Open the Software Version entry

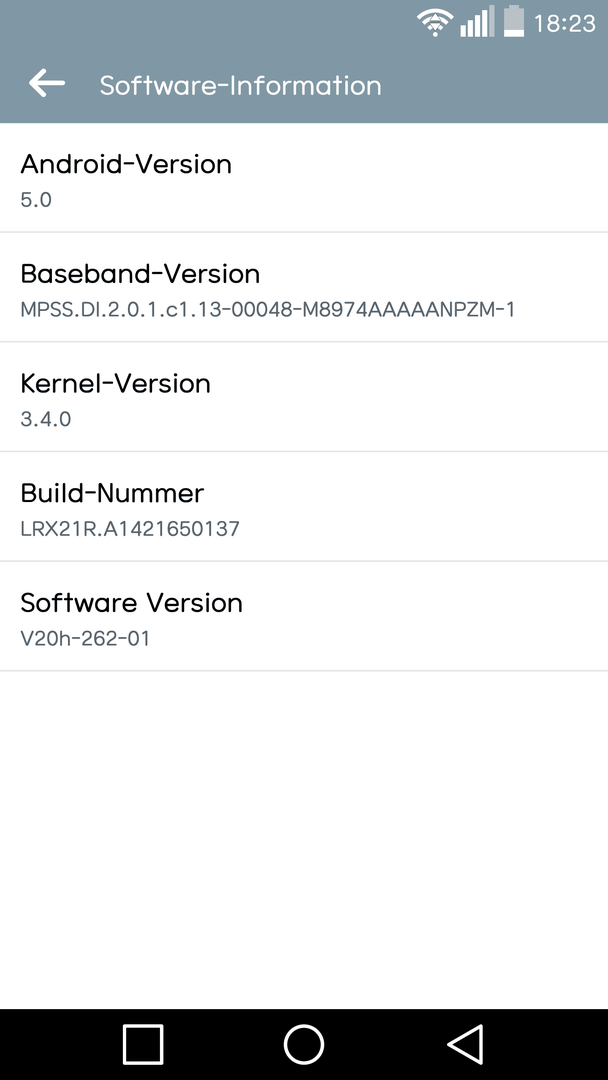pos(304,616)
